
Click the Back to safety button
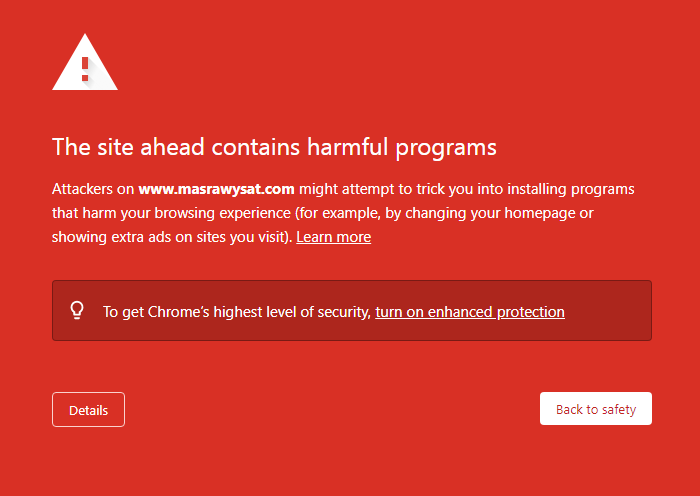[596, 408]
